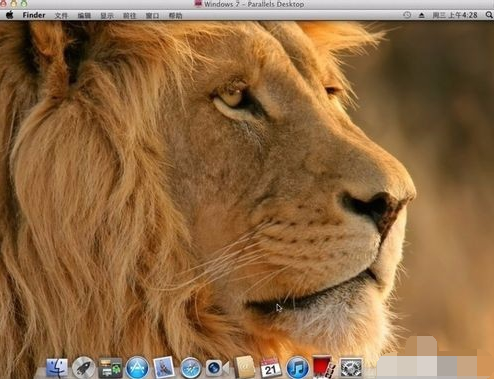
Task: Open the App Store Dock icon
Action: pos(137,368)
